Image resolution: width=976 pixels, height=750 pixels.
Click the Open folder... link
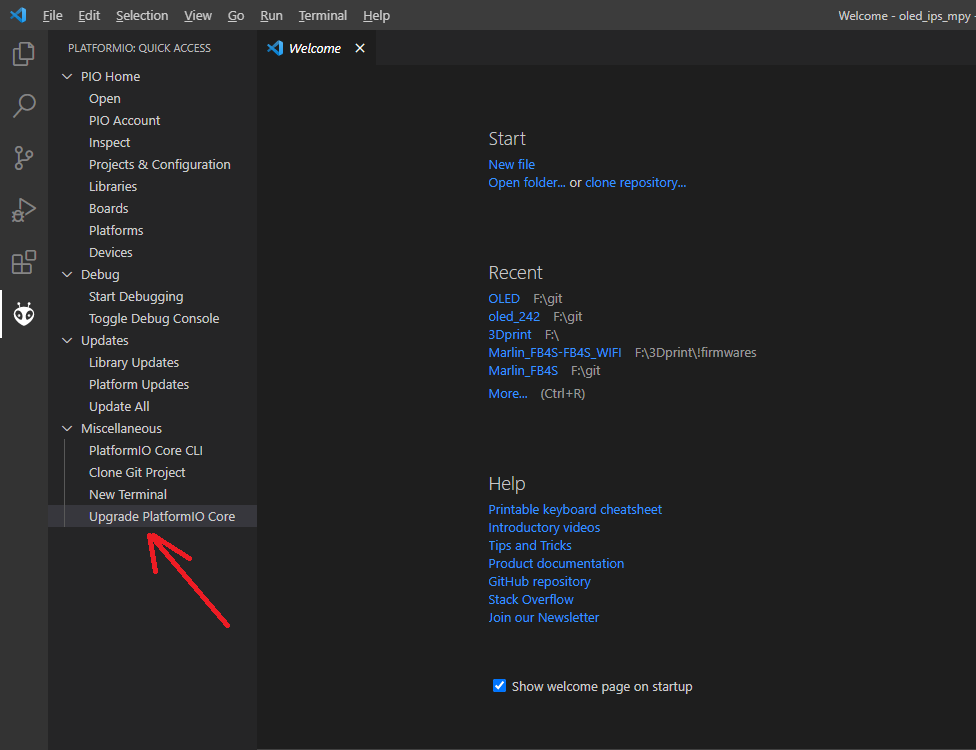(x=527, y=182)
